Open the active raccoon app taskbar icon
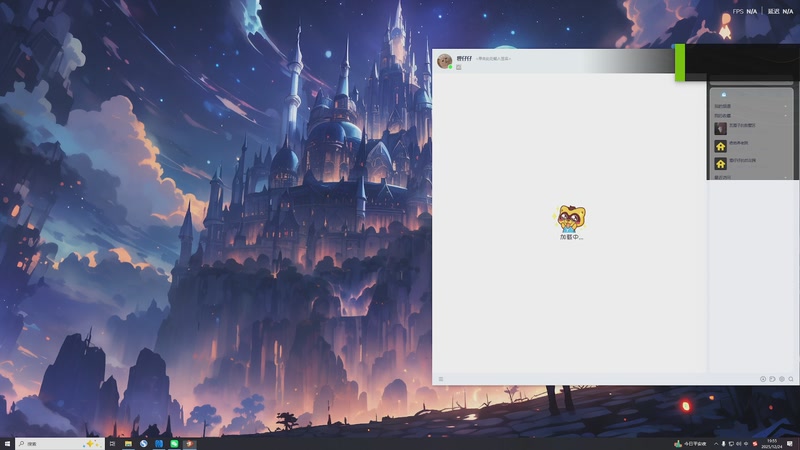 (189, 444)
